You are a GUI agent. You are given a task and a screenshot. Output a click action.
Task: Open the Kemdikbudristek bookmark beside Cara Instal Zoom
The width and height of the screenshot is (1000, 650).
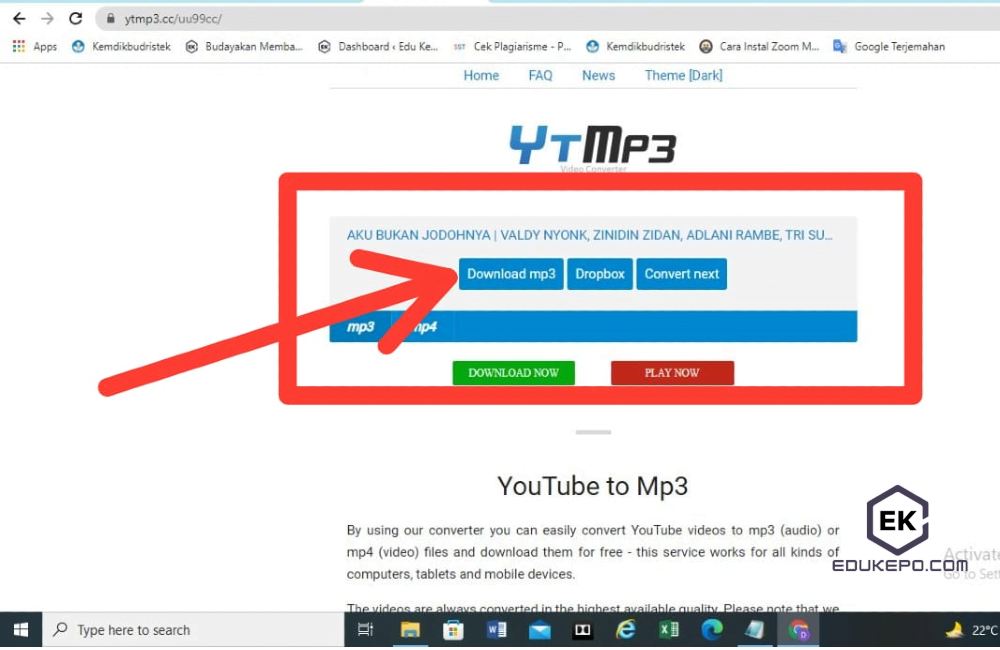click(635, 47)
